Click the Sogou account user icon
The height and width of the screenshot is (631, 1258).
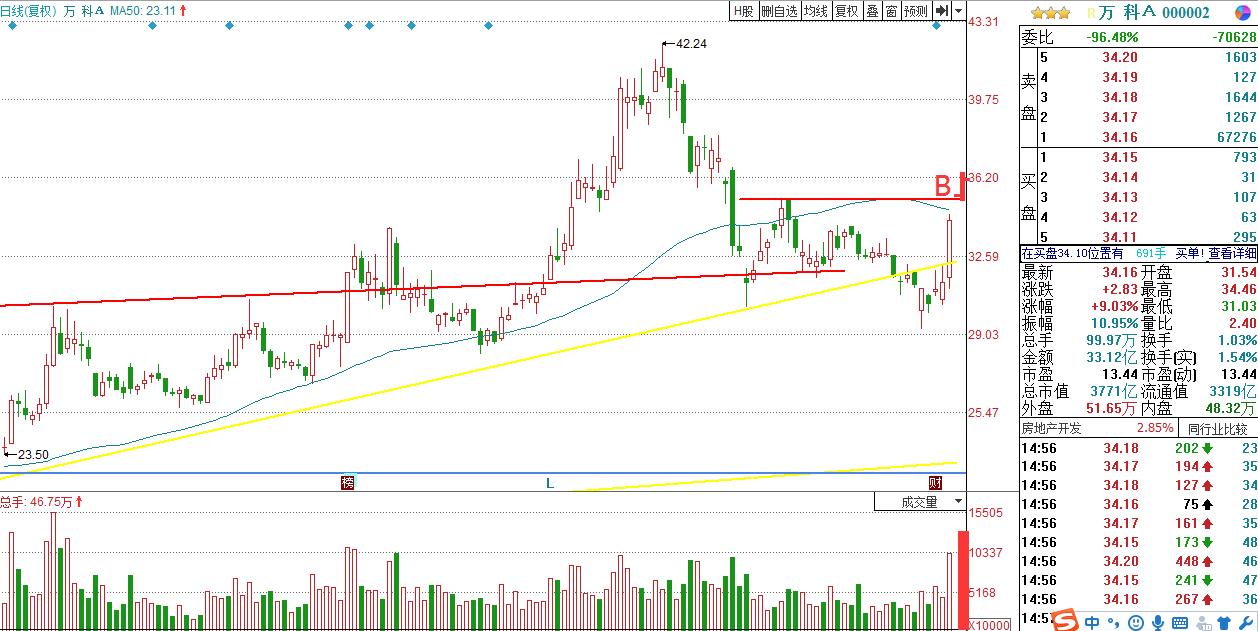coord(1202,622)
